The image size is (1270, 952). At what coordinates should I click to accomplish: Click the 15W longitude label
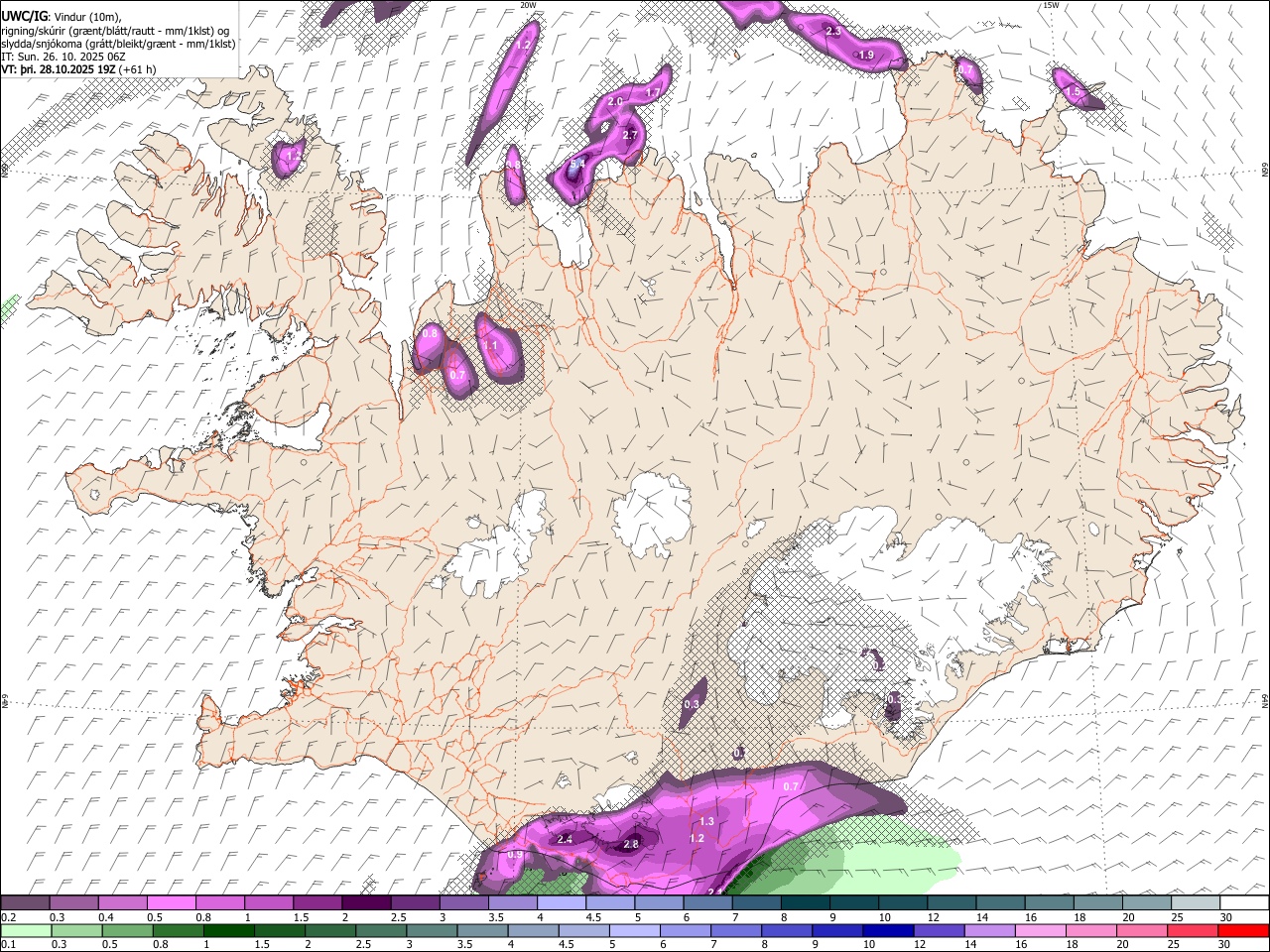pos(1051,5)
